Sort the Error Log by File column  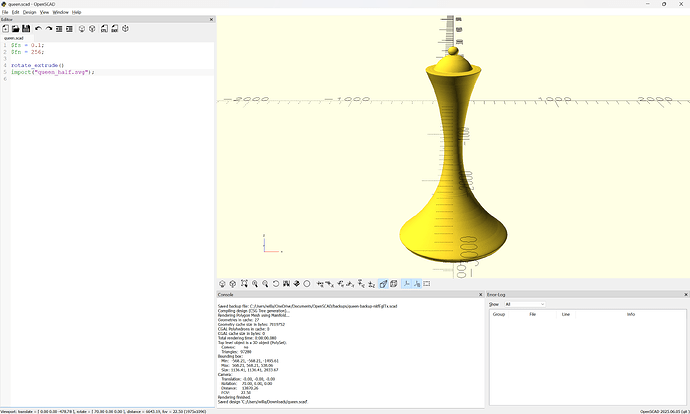pos(532,314)
